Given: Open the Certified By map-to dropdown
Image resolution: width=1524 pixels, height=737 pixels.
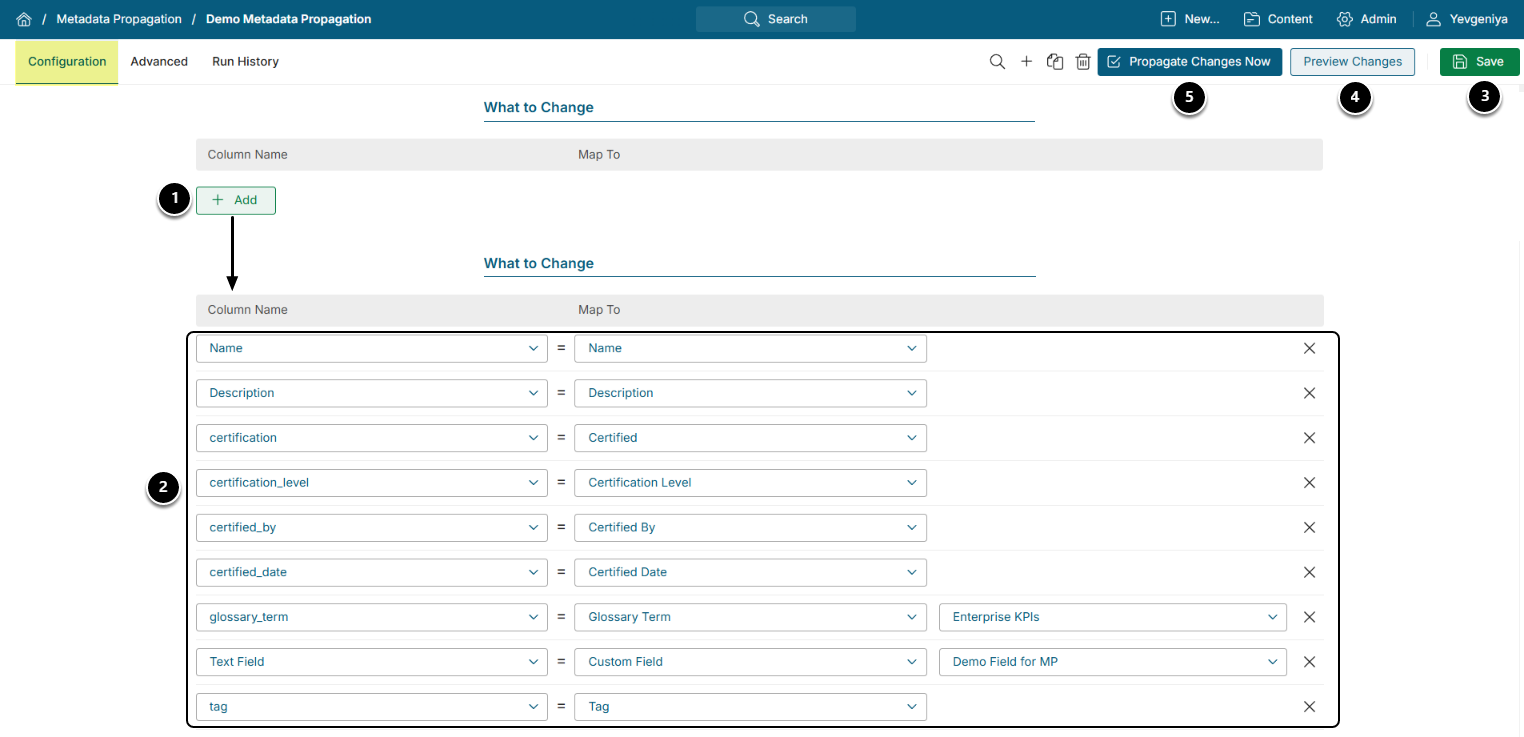Looking at the screenshot, I should click(750, 528).
